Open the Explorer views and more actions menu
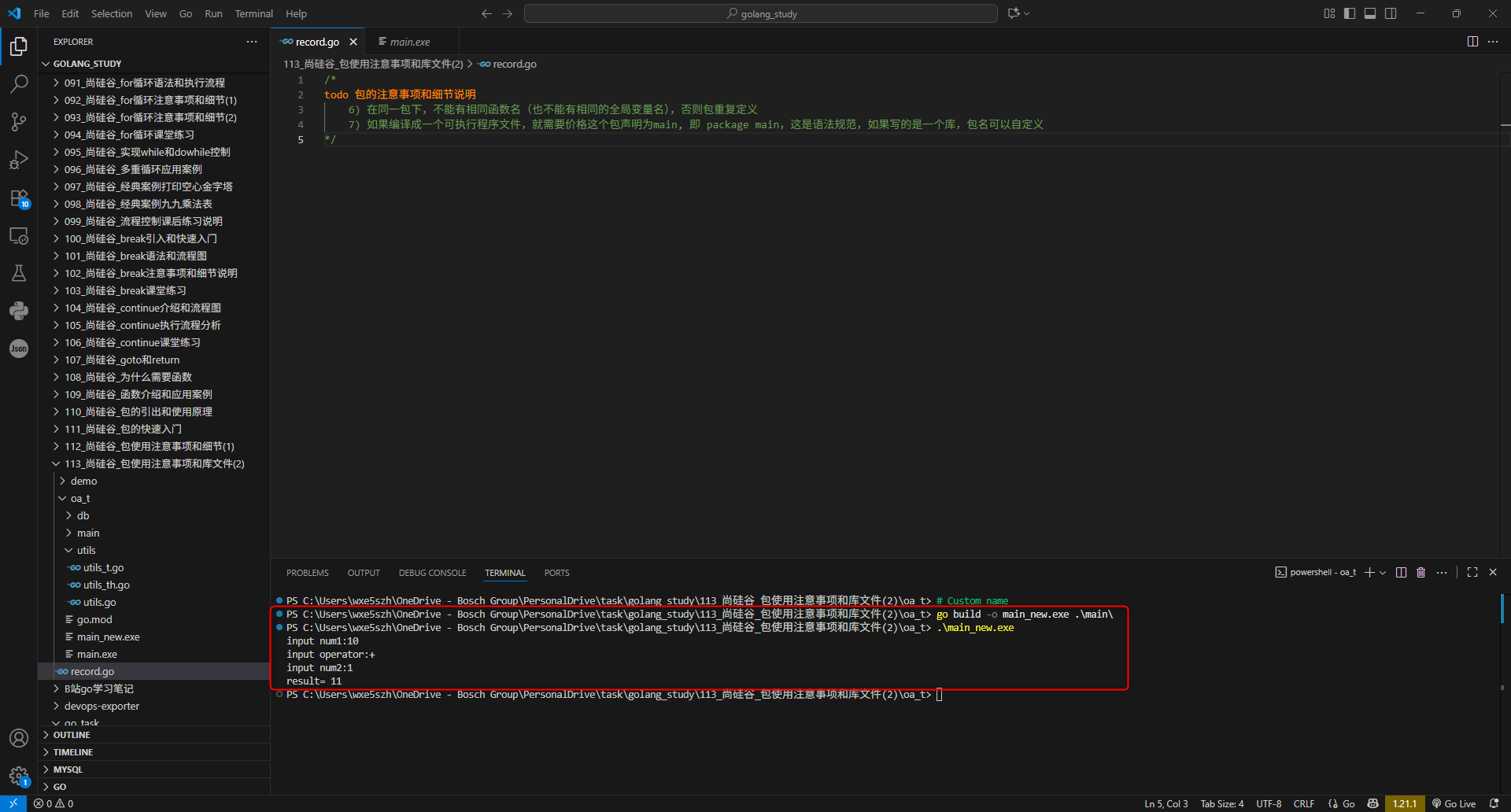Image resolution: width=1511 pixels, height=812 pixels. (252, 42)
